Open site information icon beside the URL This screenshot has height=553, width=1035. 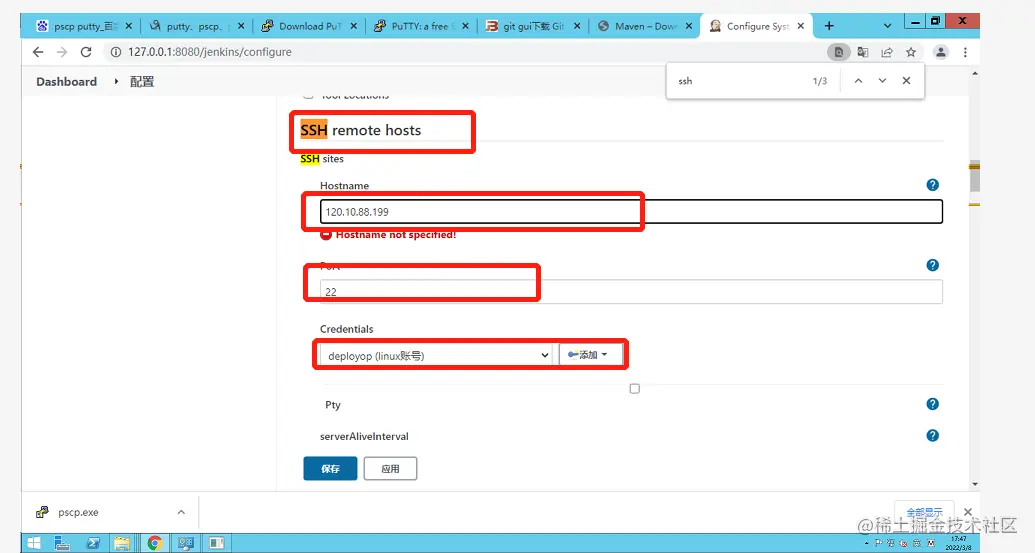coord(116,52)
